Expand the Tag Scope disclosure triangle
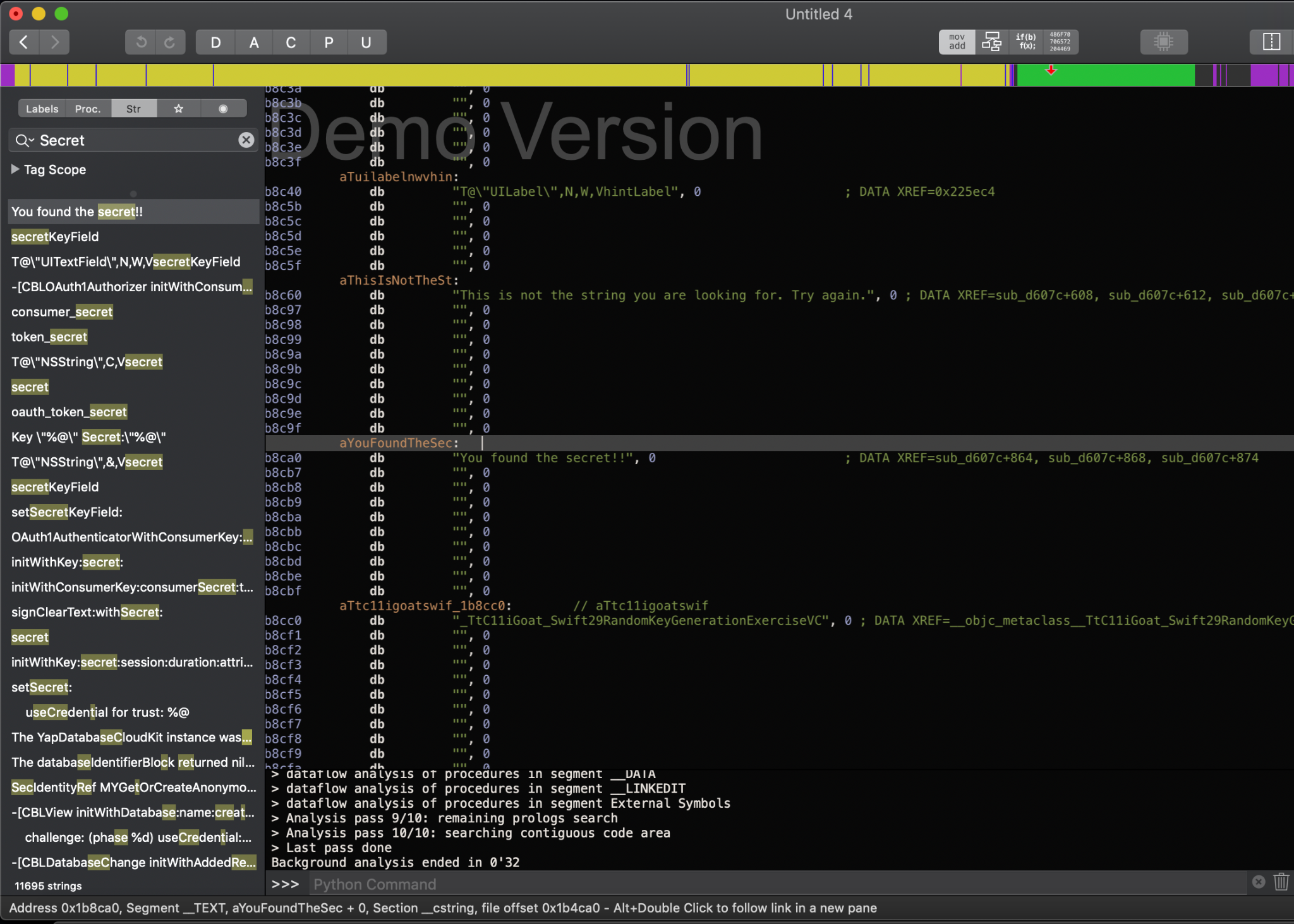The width and height of the screenshot is (1294, 924). tap(15, 169)
